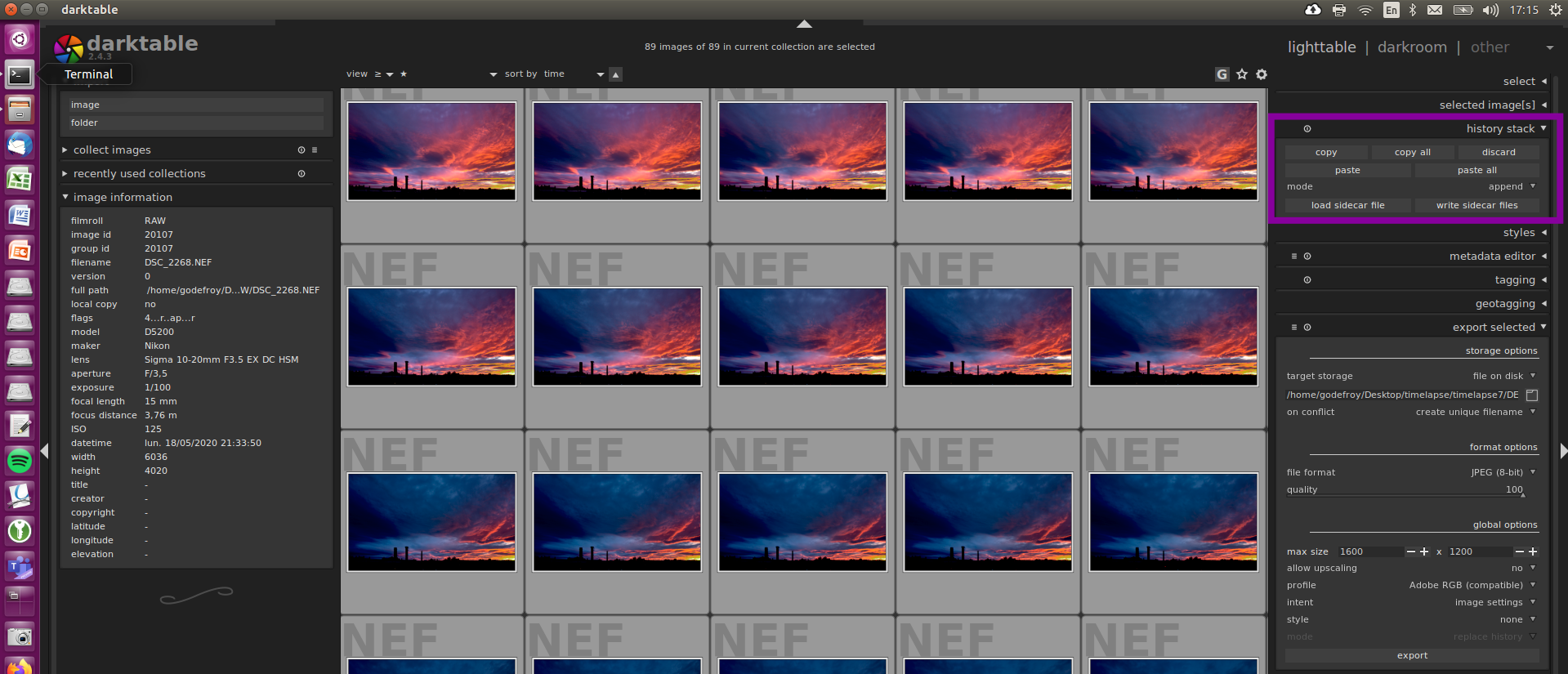Collapse the history stack module

[x=1505, y=129]
